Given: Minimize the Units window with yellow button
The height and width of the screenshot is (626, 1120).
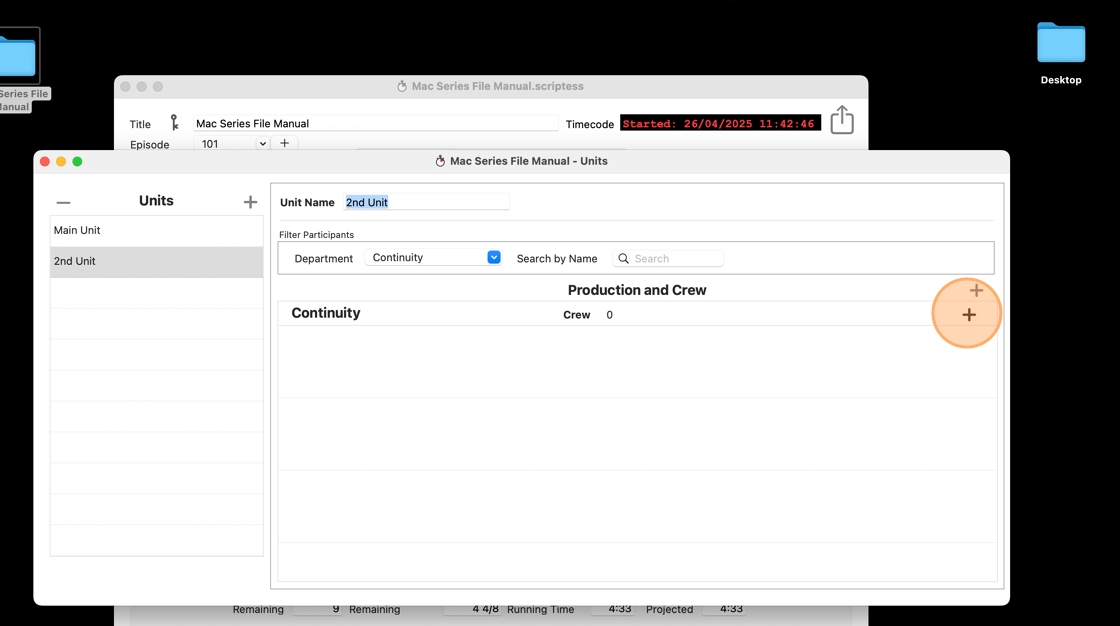Looking at the screenshot, I should 61,162.
